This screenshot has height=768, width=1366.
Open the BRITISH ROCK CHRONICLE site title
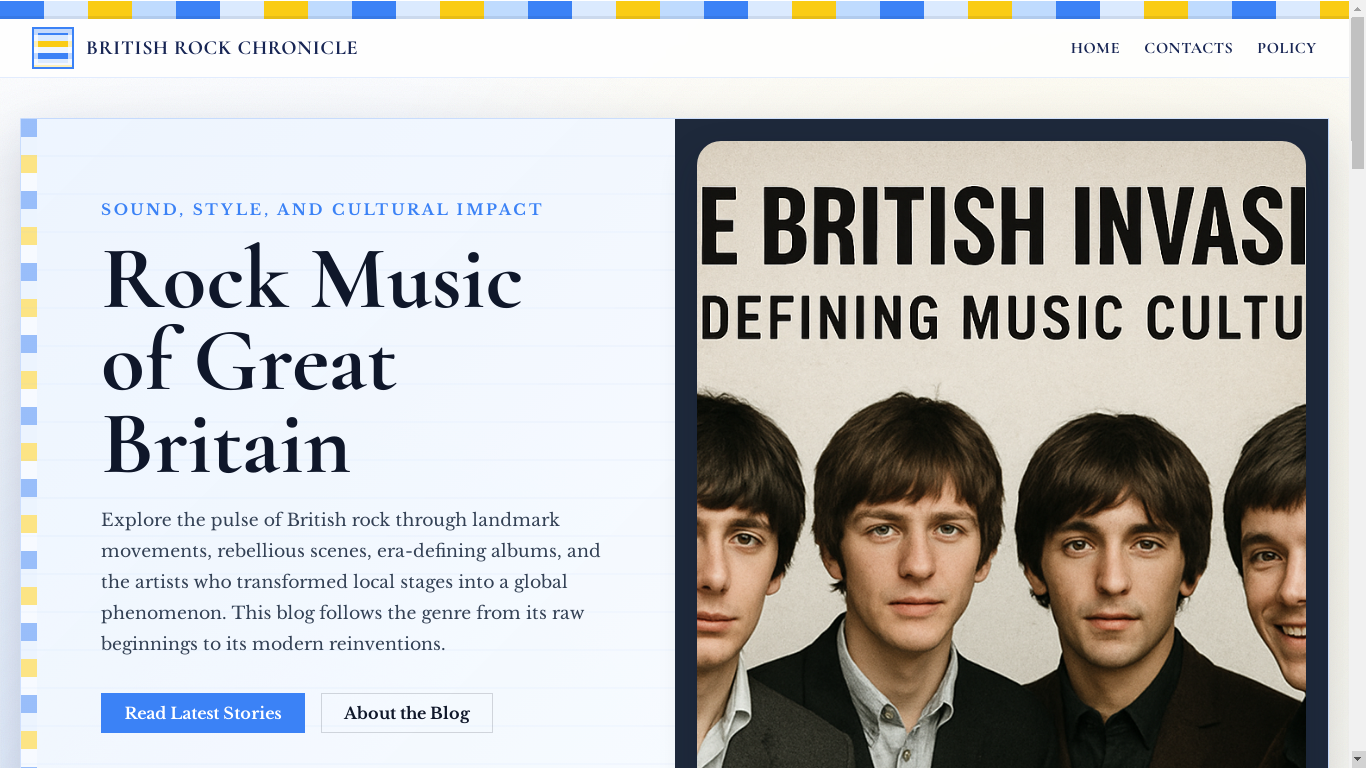click(222, 48)
